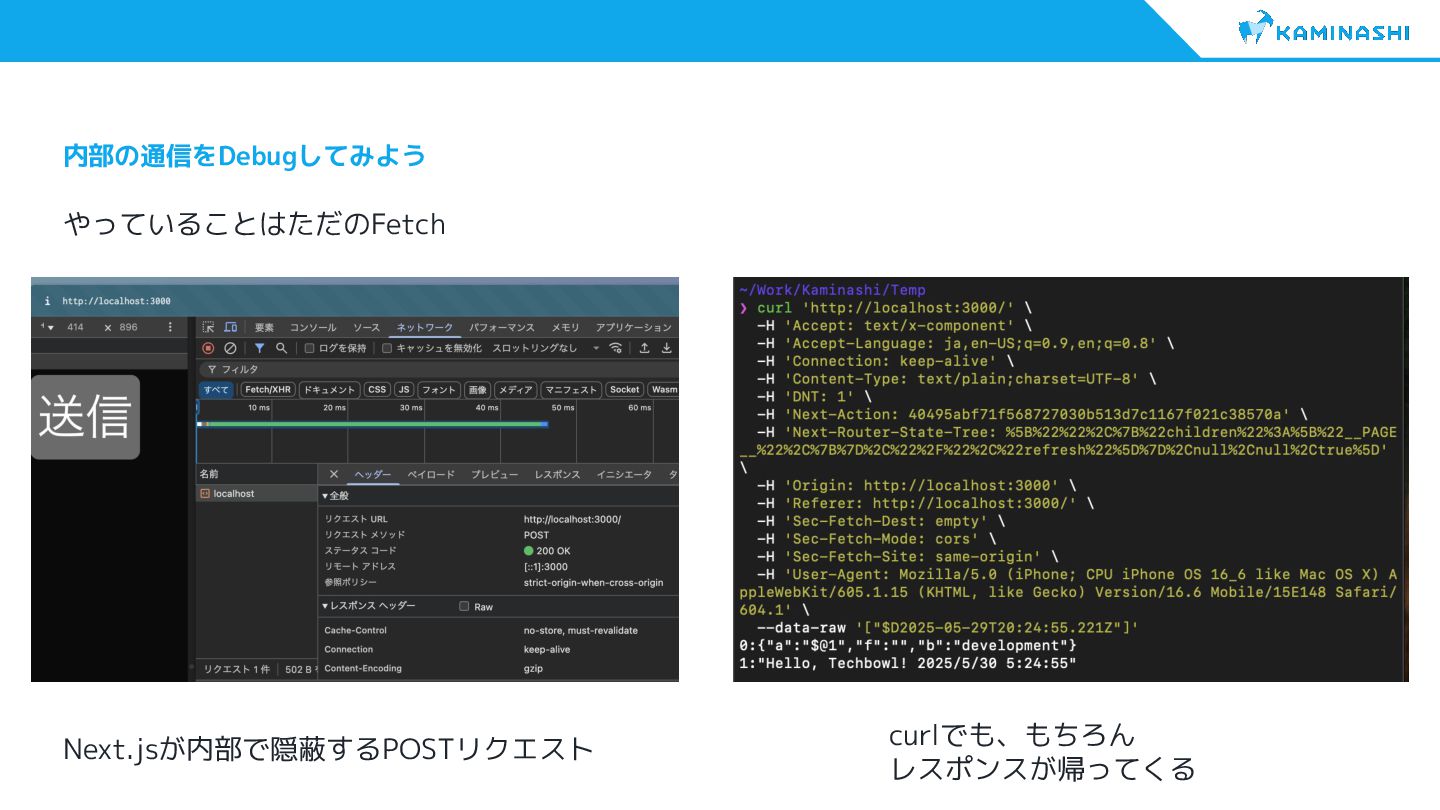Filter requests by すべて

pos(216,390)
